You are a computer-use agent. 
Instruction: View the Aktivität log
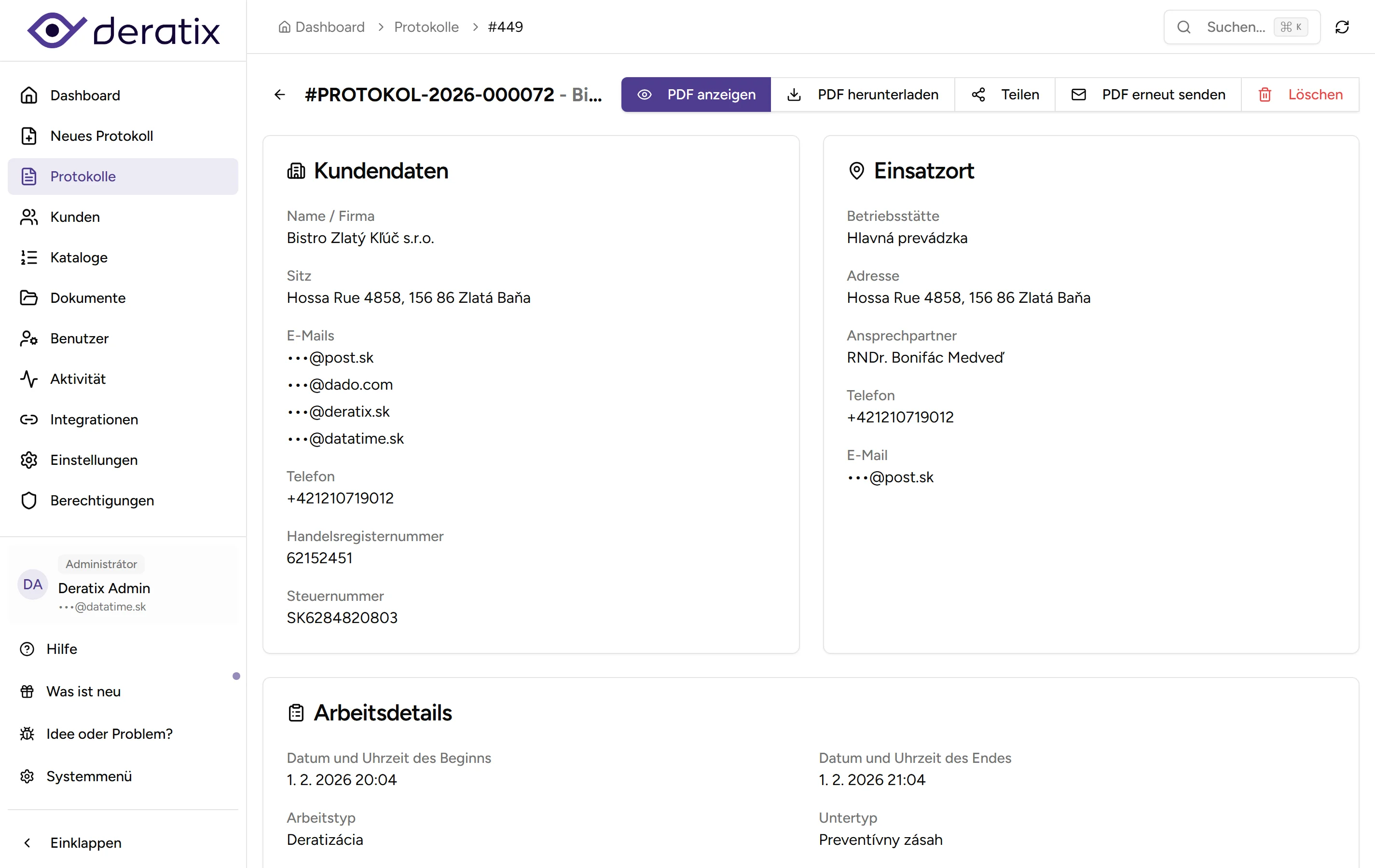click(x=78, y=379)
